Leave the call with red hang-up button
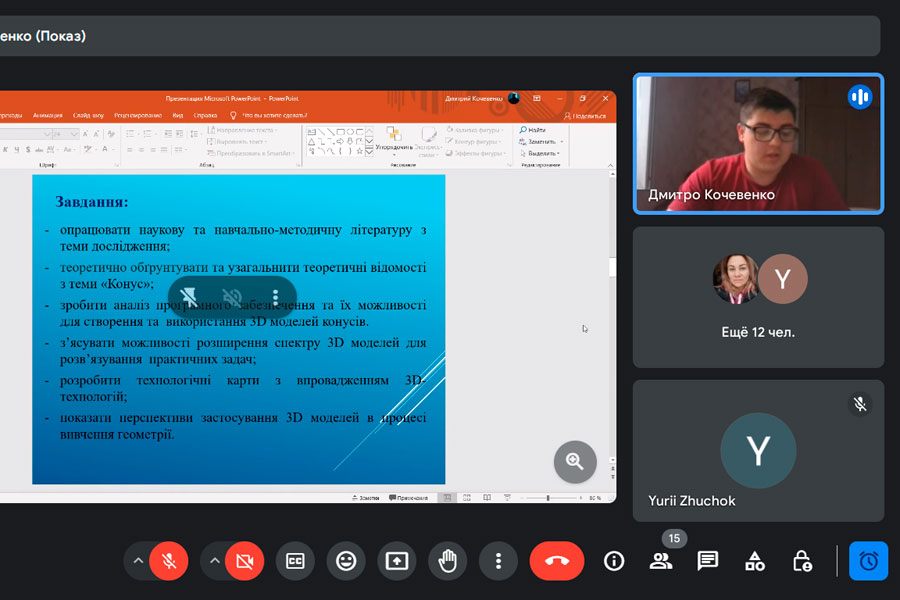 coord(557,561)
